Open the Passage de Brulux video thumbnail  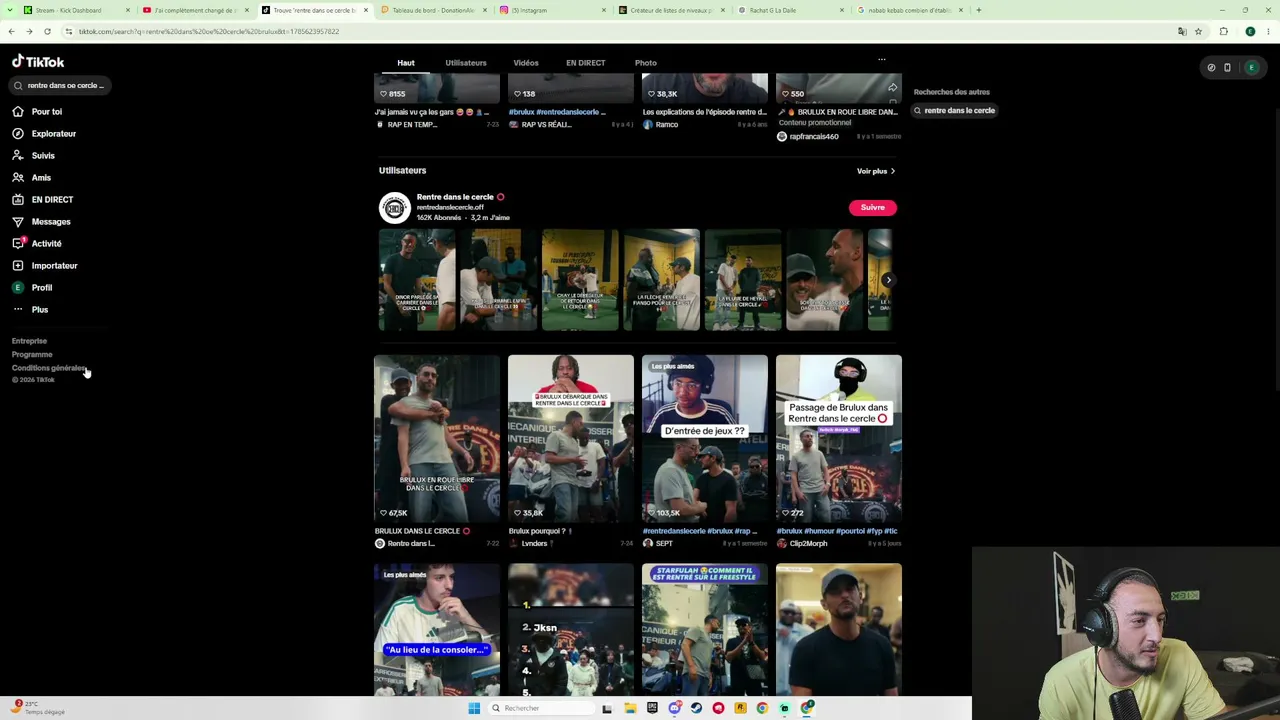point(839,438)
